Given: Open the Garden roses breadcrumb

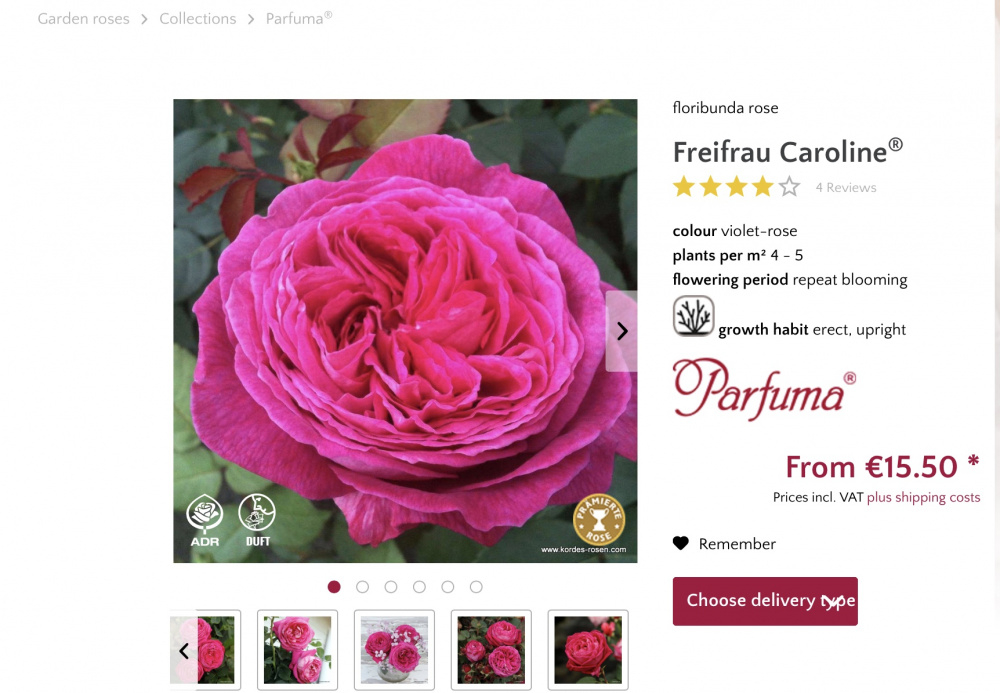Looking at the screenshot, I should coord(84,19).
